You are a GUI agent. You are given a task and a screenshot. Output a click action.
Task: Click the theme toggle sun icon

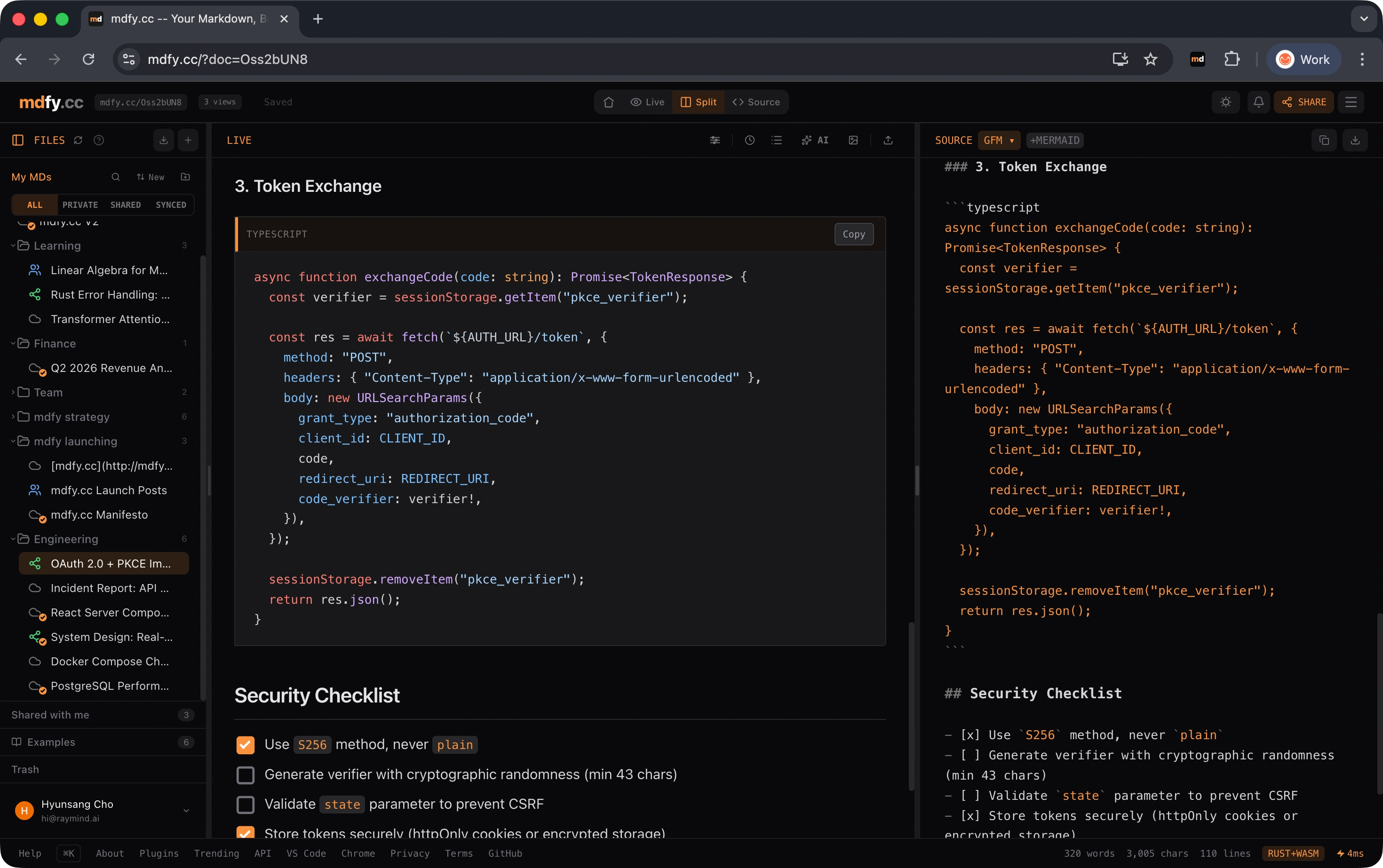tap(1225, 102)
